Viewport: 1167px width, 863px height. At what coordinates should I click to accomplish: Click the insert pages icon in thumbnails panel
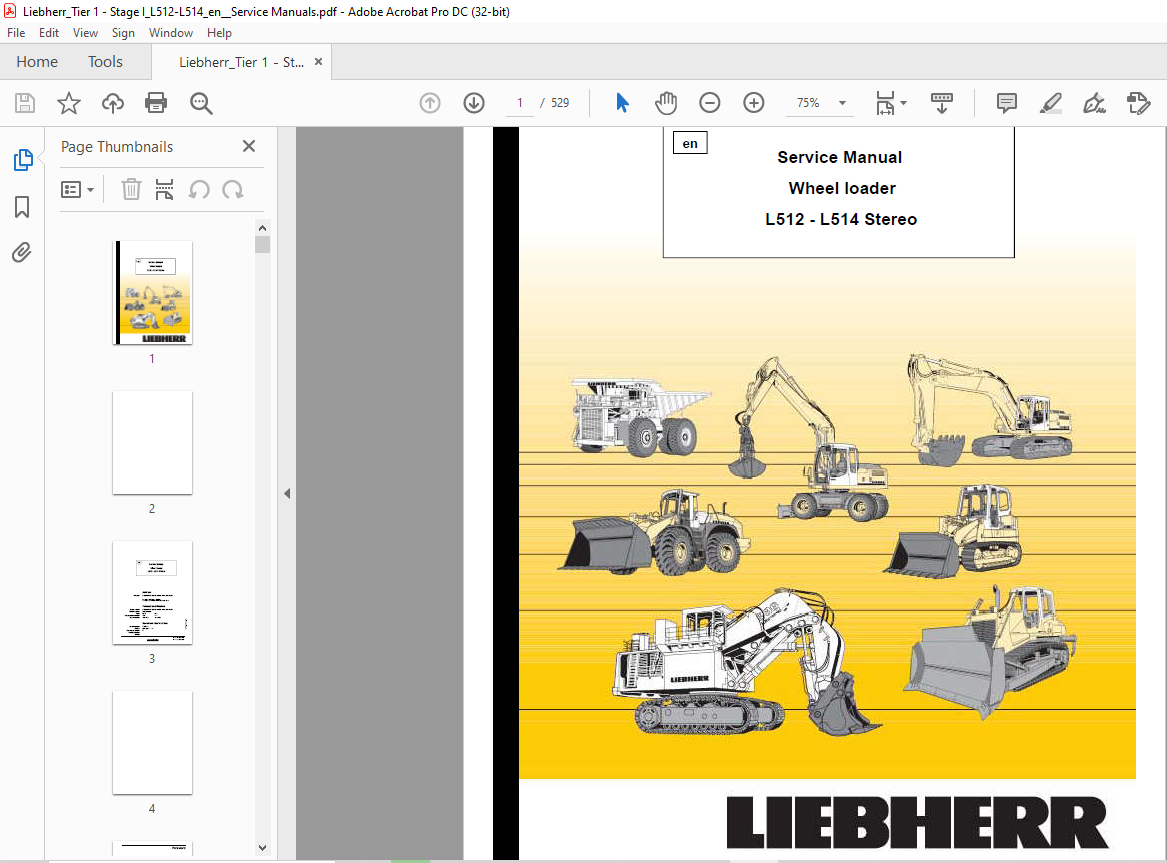(164, 190)
